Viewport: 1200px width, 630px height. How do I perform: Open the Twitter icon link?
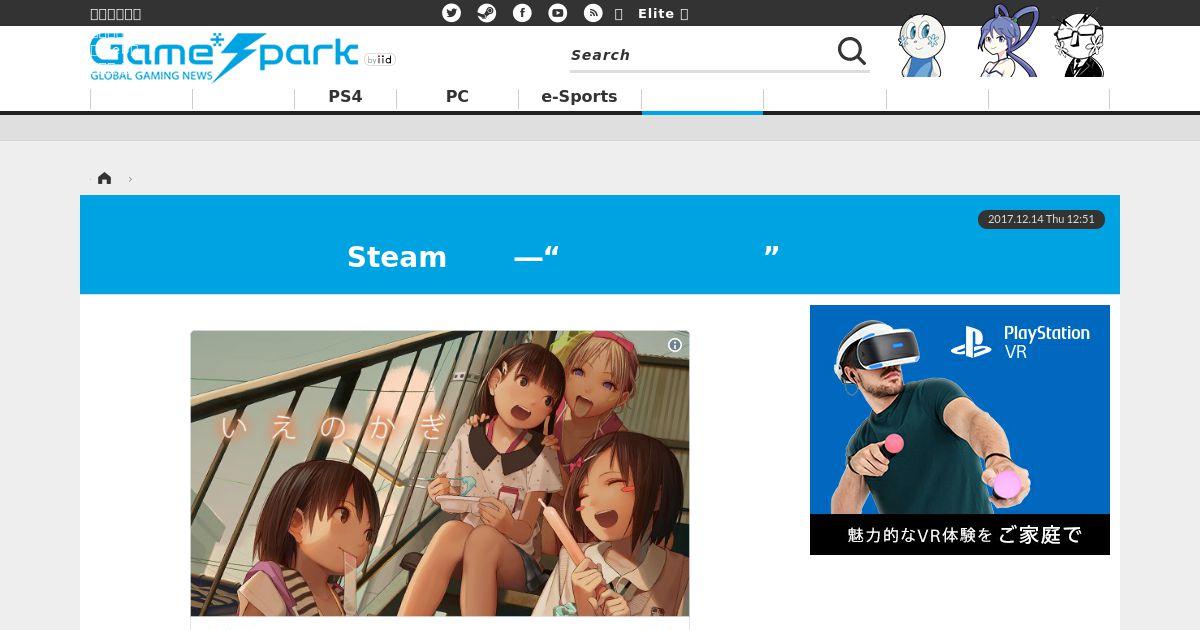(452, 13)
